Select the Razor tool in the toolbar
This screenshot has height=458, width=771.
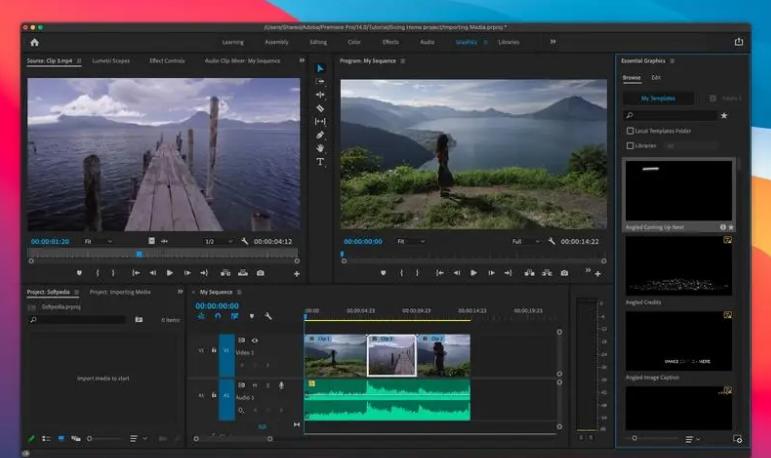(320, 108)
